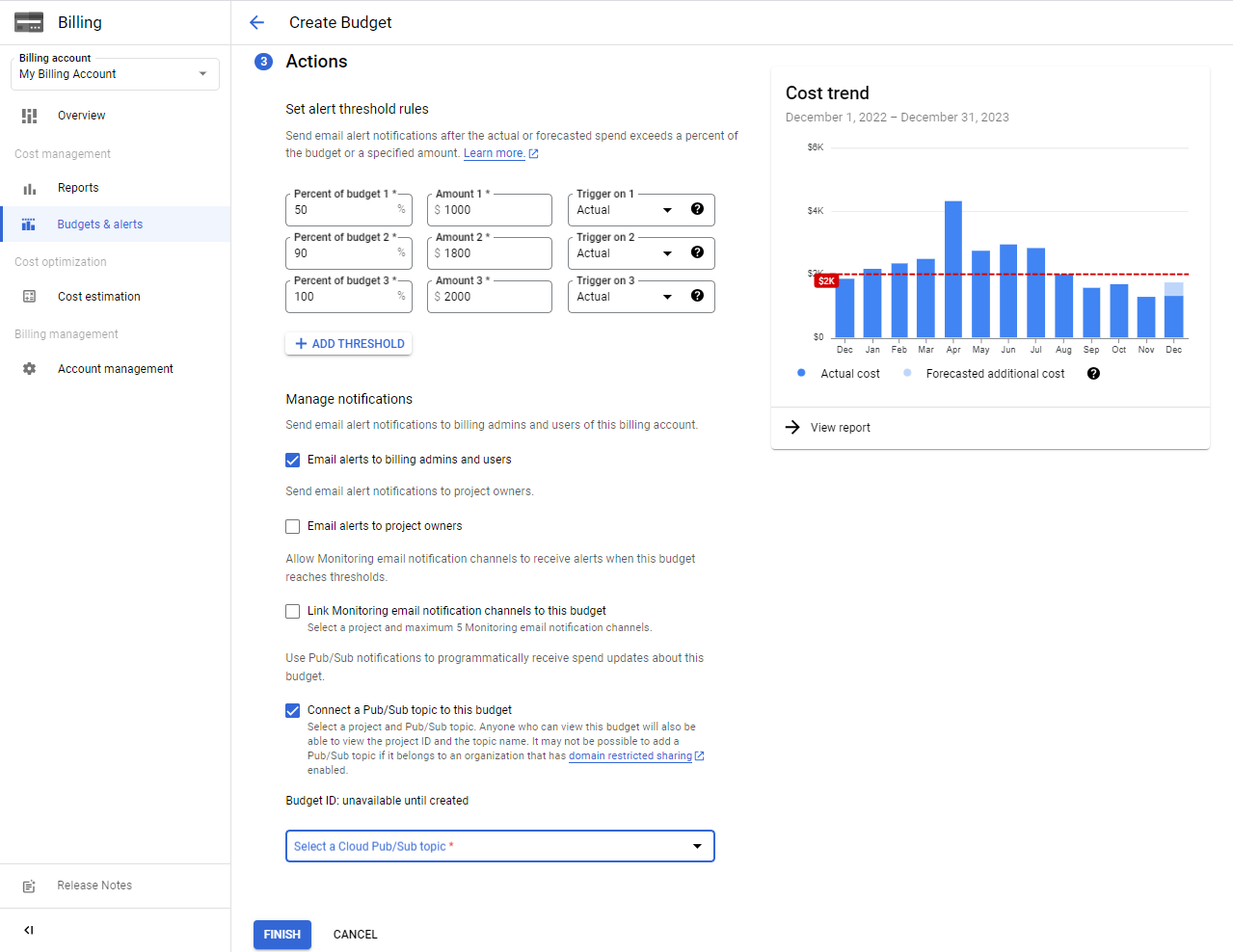1233x952 pixels.
Task: Click the Account management gear icon
Action: [x=29, y=369]
